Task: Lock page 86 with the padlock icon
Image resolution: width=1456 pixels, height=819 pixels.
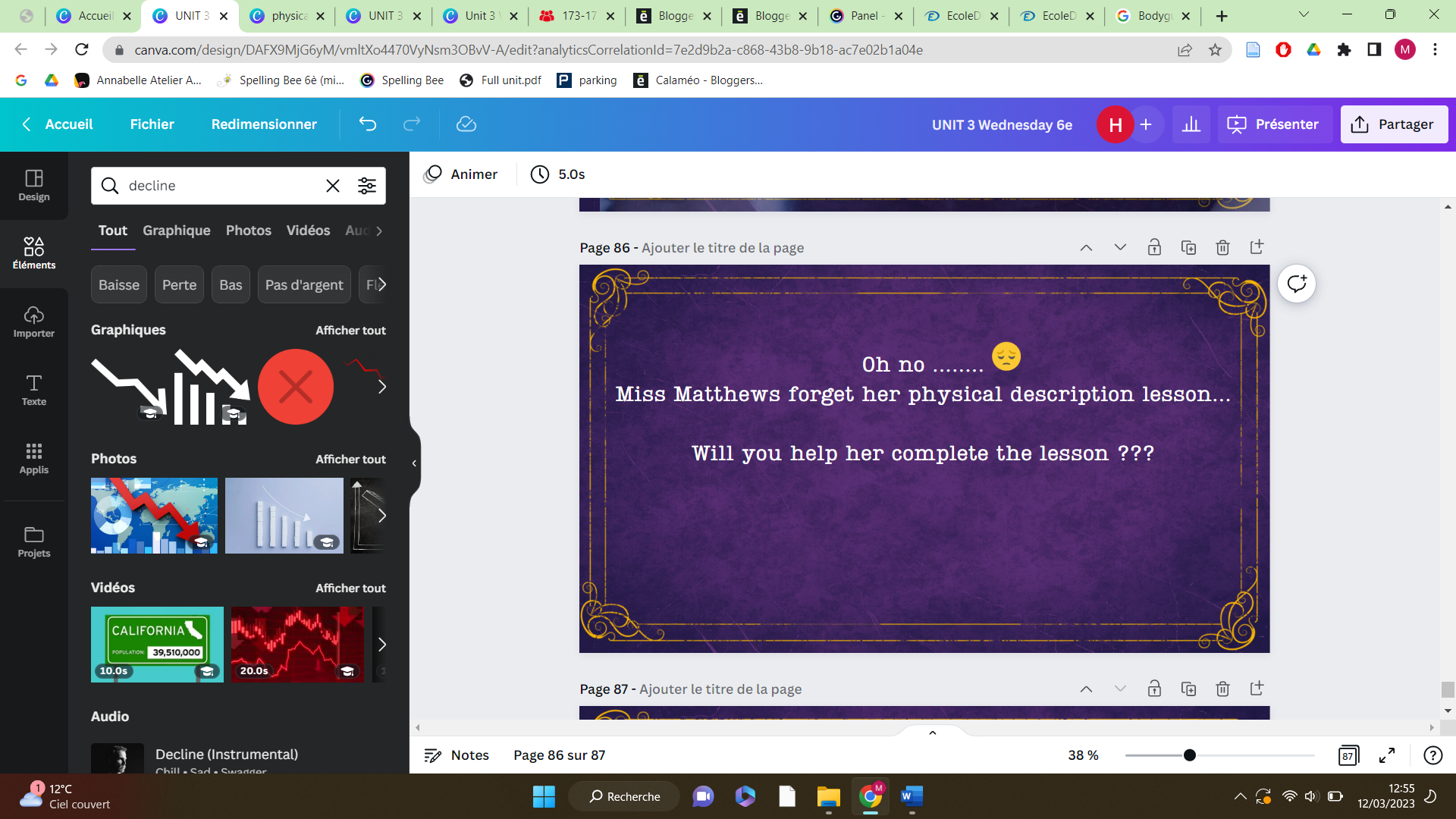Action: tap(1155, 247)
